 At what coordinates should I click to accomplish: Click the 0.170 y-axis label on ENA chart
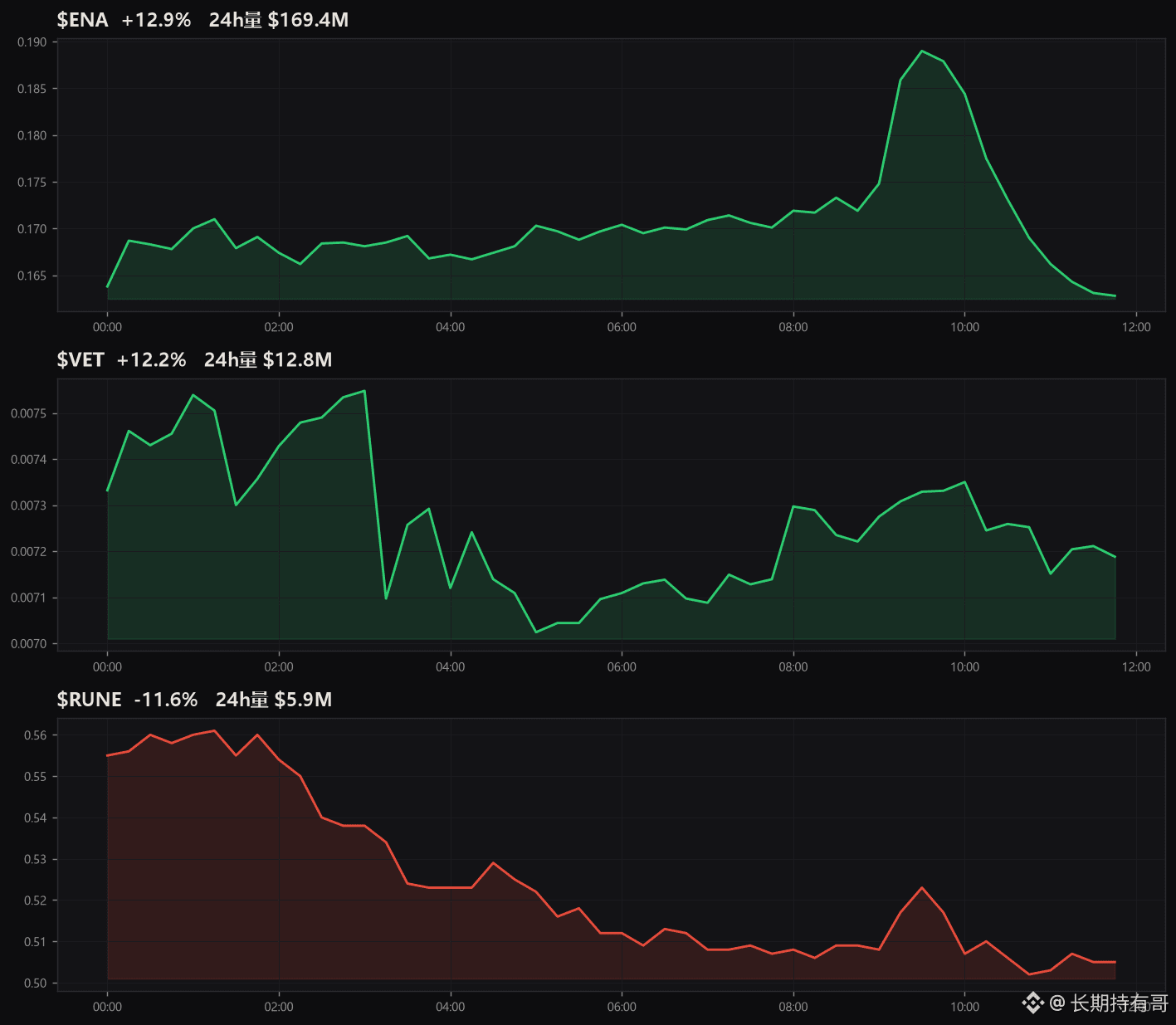[x=32, y=229]
